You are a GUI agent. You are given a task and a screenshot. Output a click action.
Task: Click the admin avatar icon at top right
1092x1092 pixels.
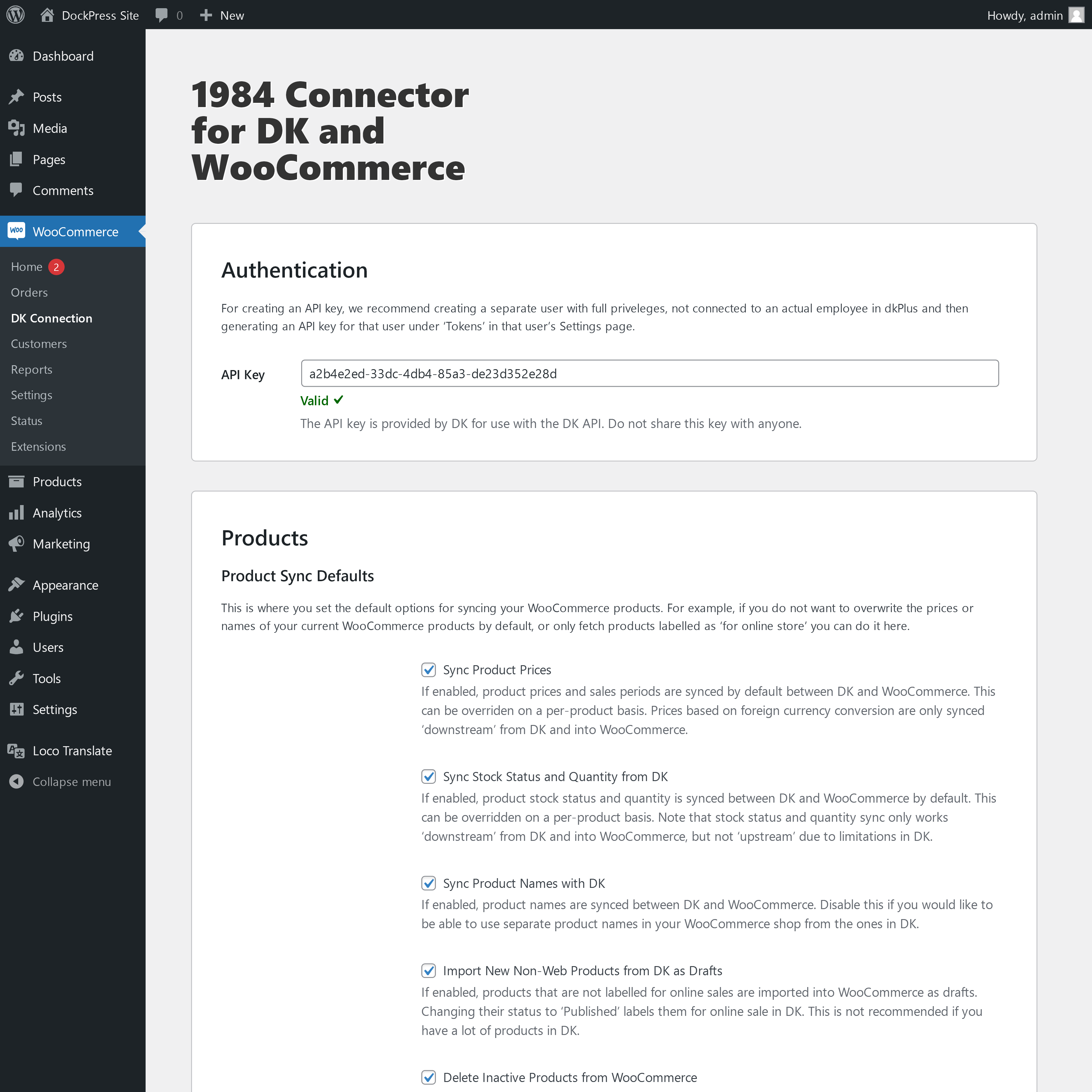click(1076, 15)
